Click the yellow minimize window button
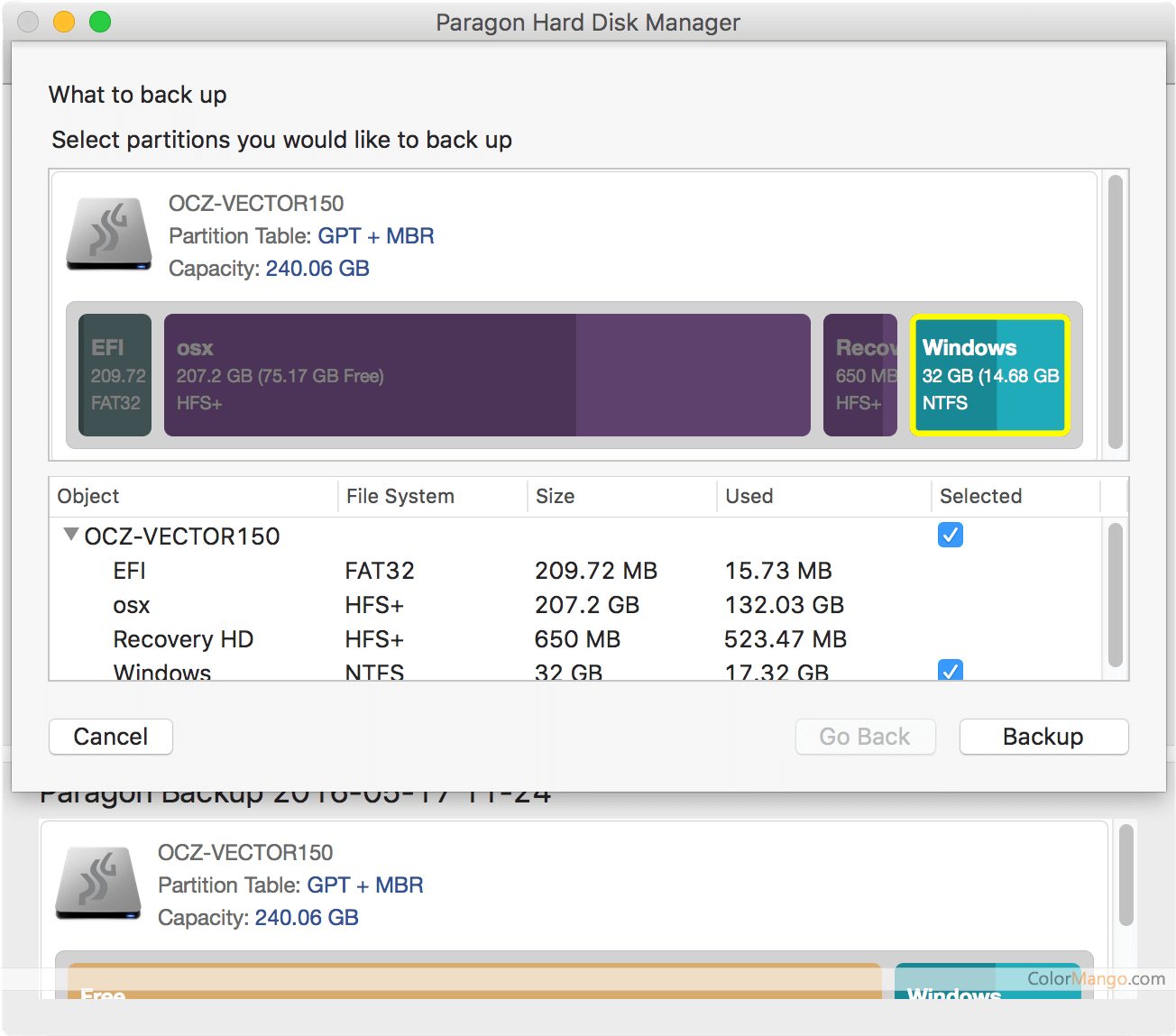 (64, 22)
